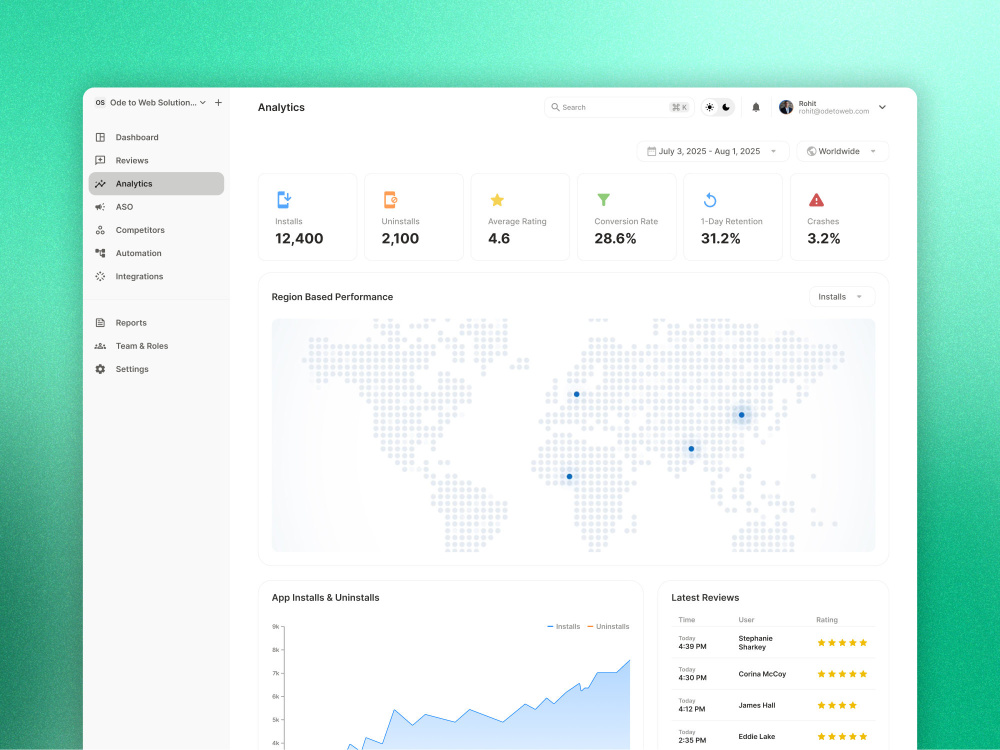The image size is (1000, 750).
Task: Open notifications bell
Action: pos(756,107)
